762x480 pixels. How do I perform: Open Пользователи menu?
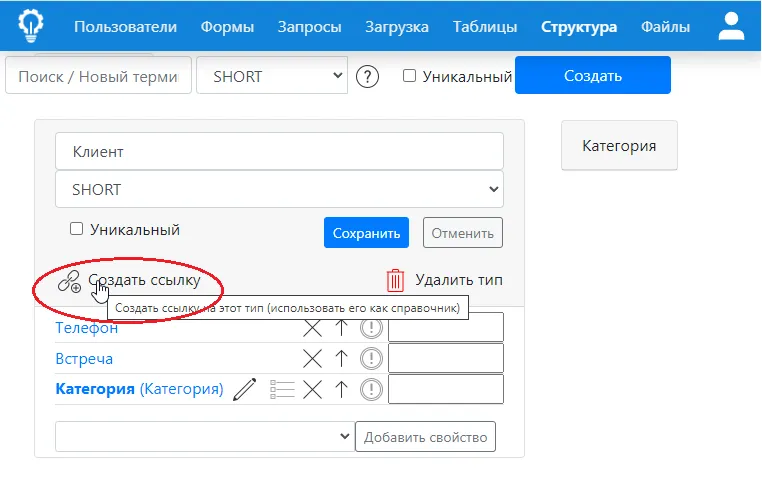tap(125, 27)
